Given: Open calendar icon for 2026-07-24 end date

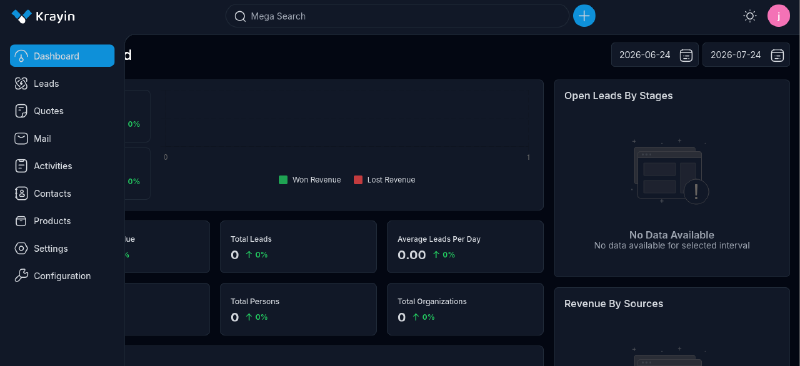Looking at the screenshot, I should point(777,55).
